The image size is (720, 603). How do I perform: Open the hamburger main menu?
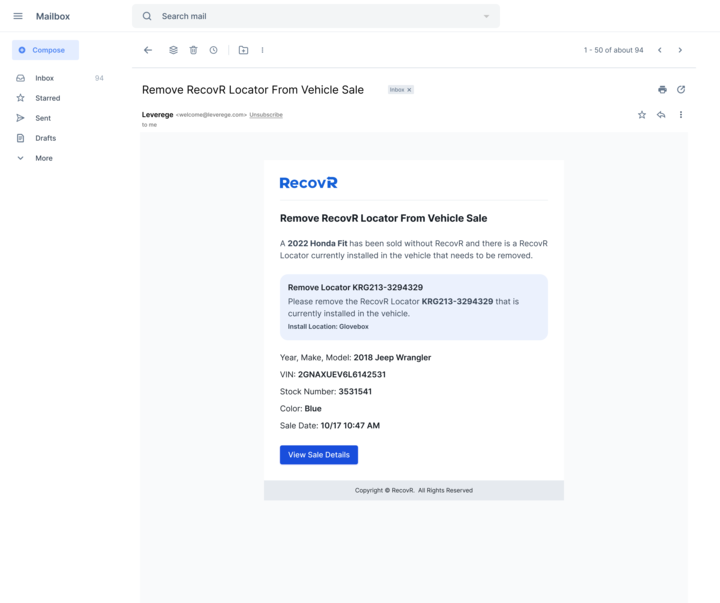(18, 16)
